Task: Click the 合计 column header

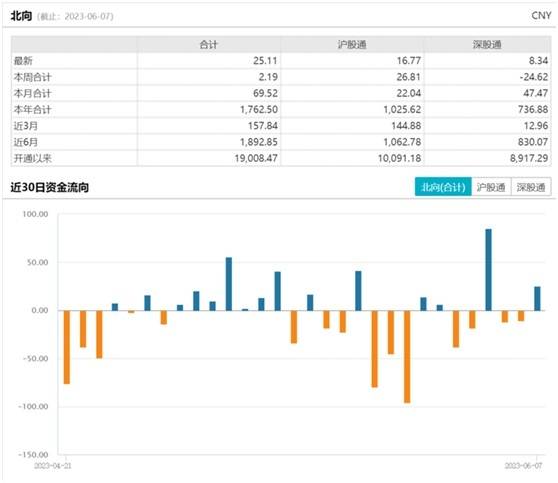Action: (209, 44)
